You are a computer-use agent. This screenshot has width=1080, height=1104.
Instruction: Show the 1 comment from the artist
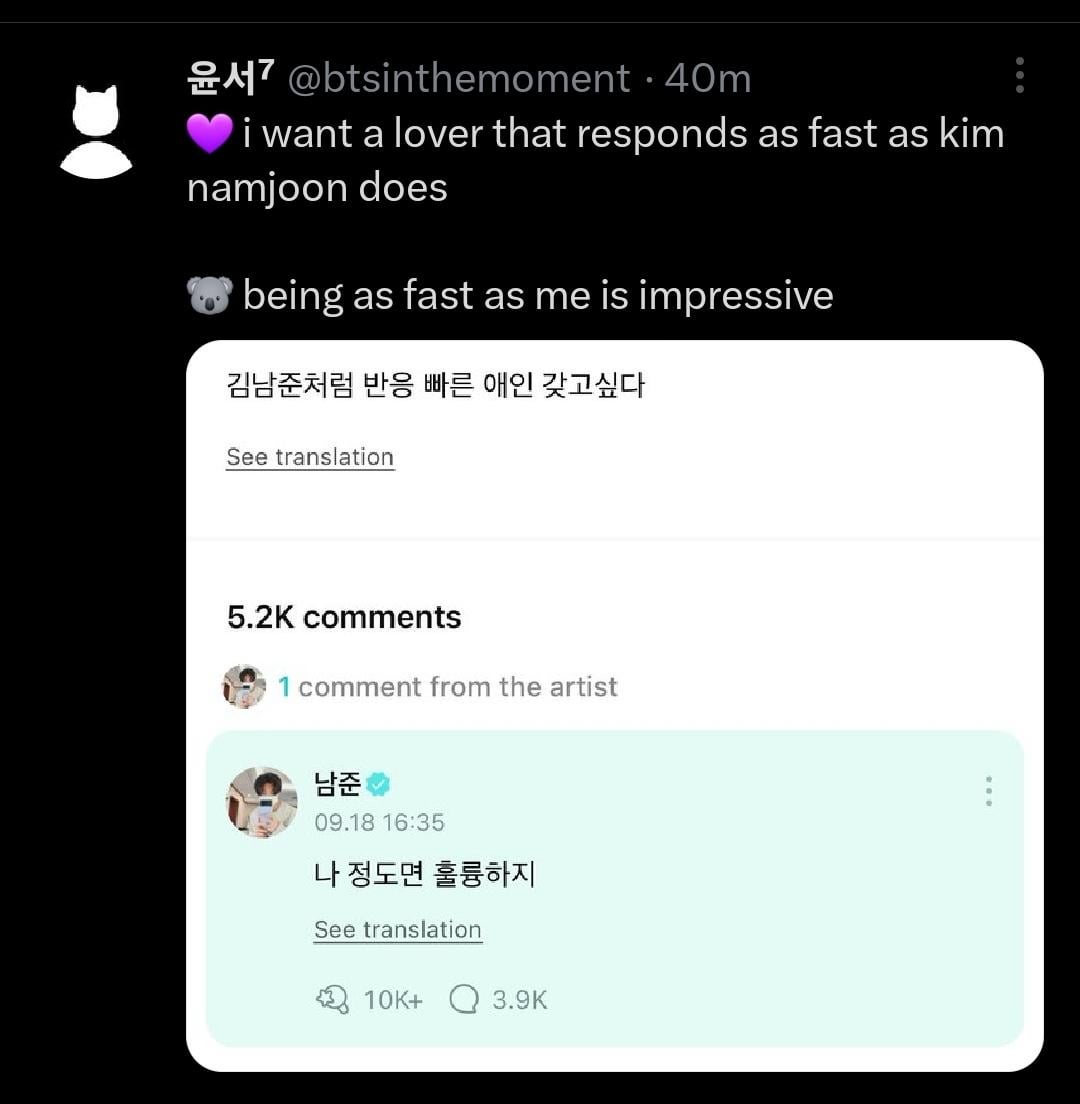point(447,687)
